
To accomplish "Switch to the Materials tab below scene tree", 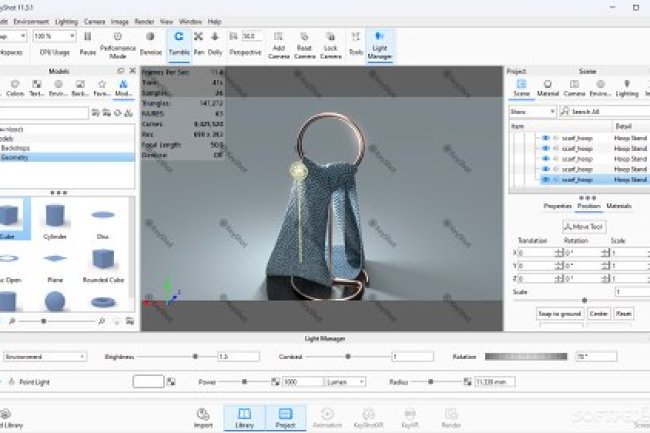I will (x=620, y=206).
